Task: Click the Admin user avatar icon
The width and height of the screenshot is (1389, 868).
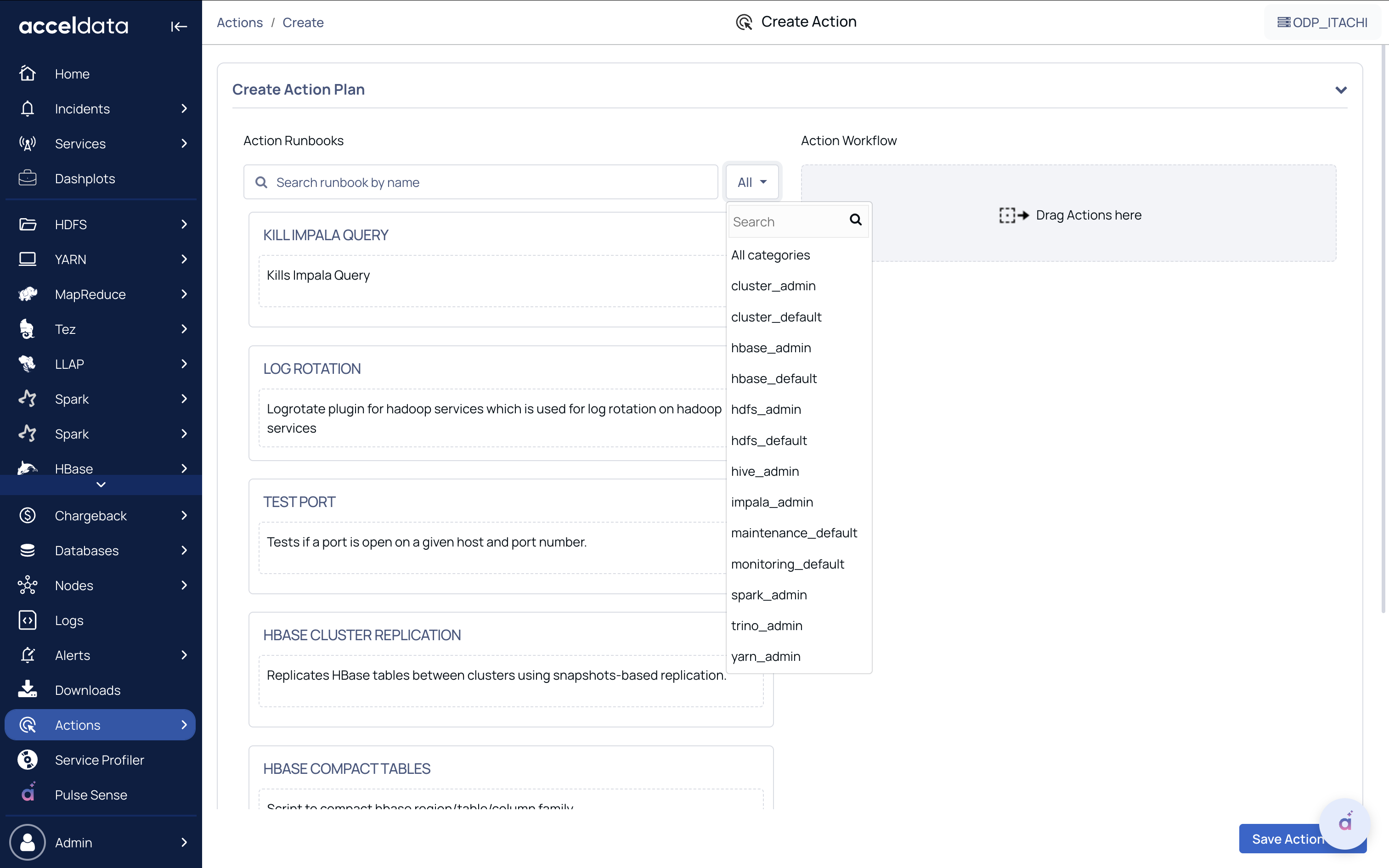Action: tap(28, 843)
